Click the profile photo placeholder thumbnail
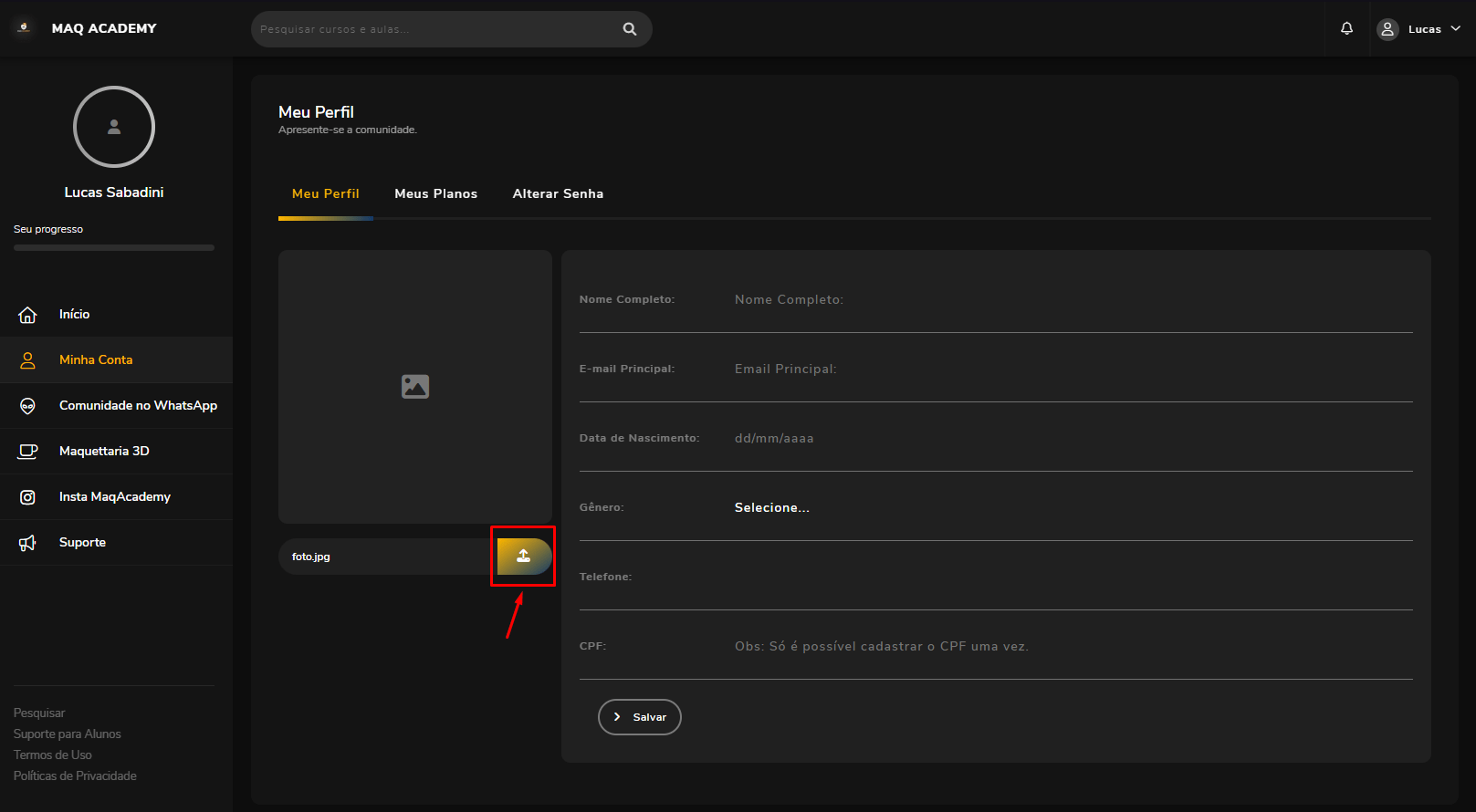Screen dimensions: 1476x812 415,387
